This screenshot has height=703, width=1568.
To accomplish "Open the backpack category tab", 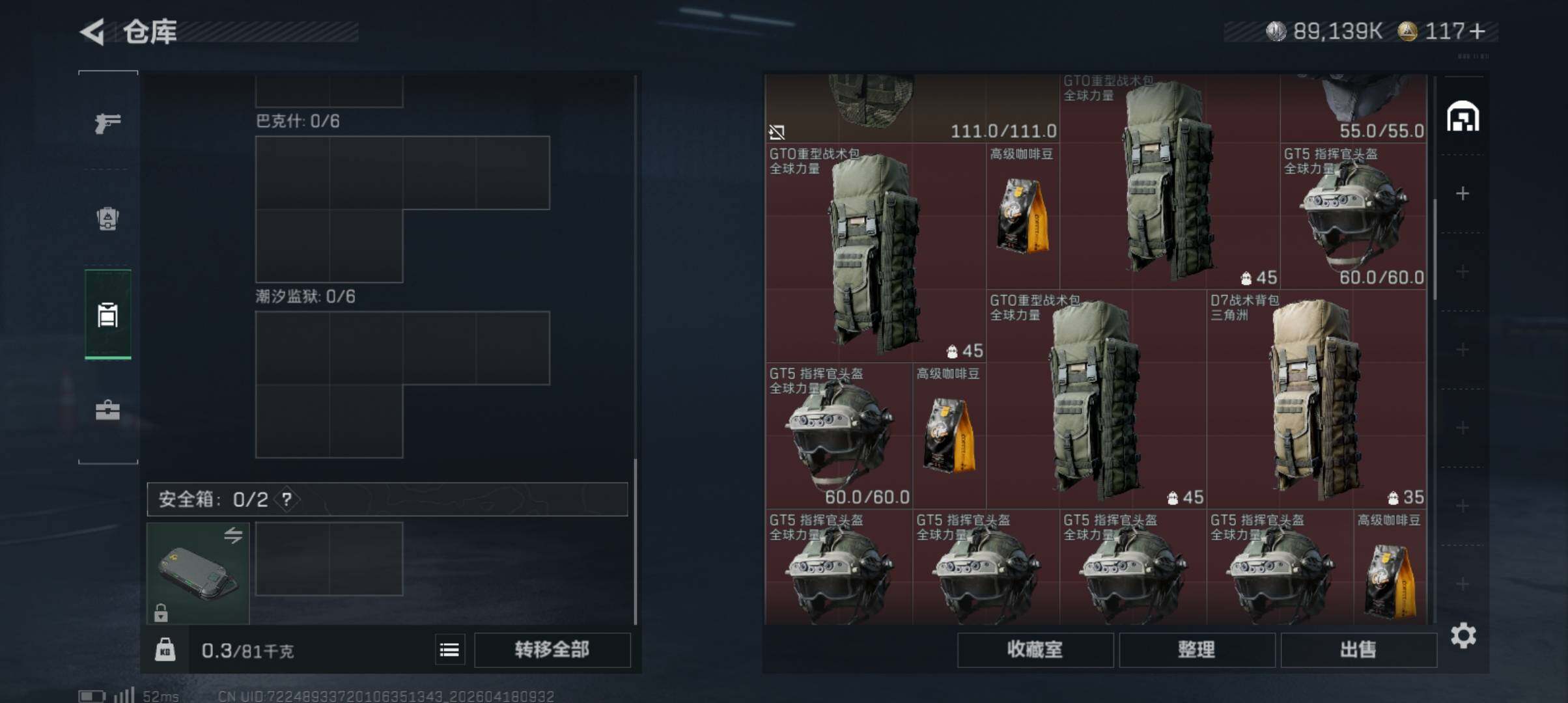I will coord(107,314).
